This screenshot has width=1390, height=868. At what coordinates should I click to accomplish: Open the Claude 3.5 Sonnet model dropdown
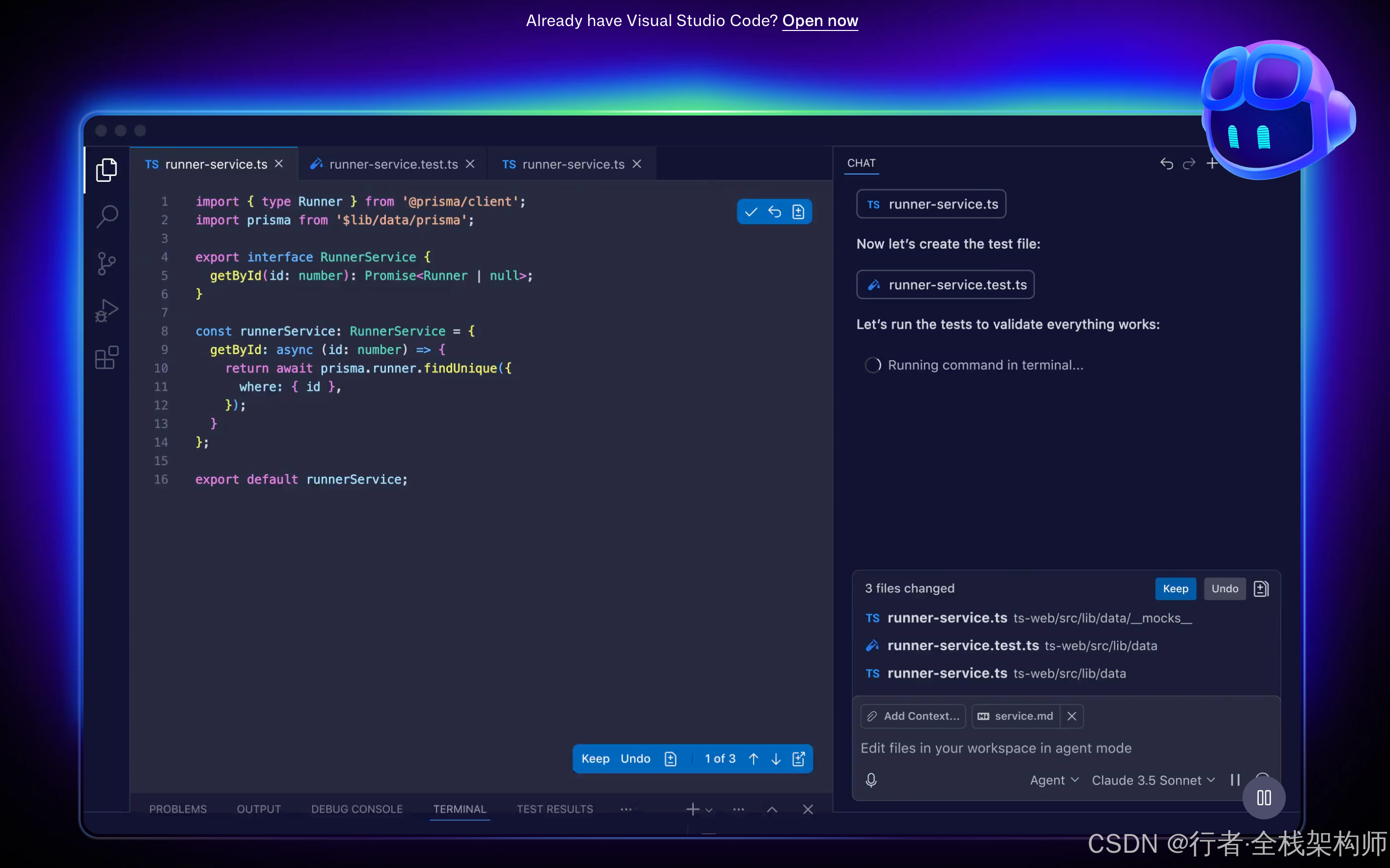tap(1153, 780)
